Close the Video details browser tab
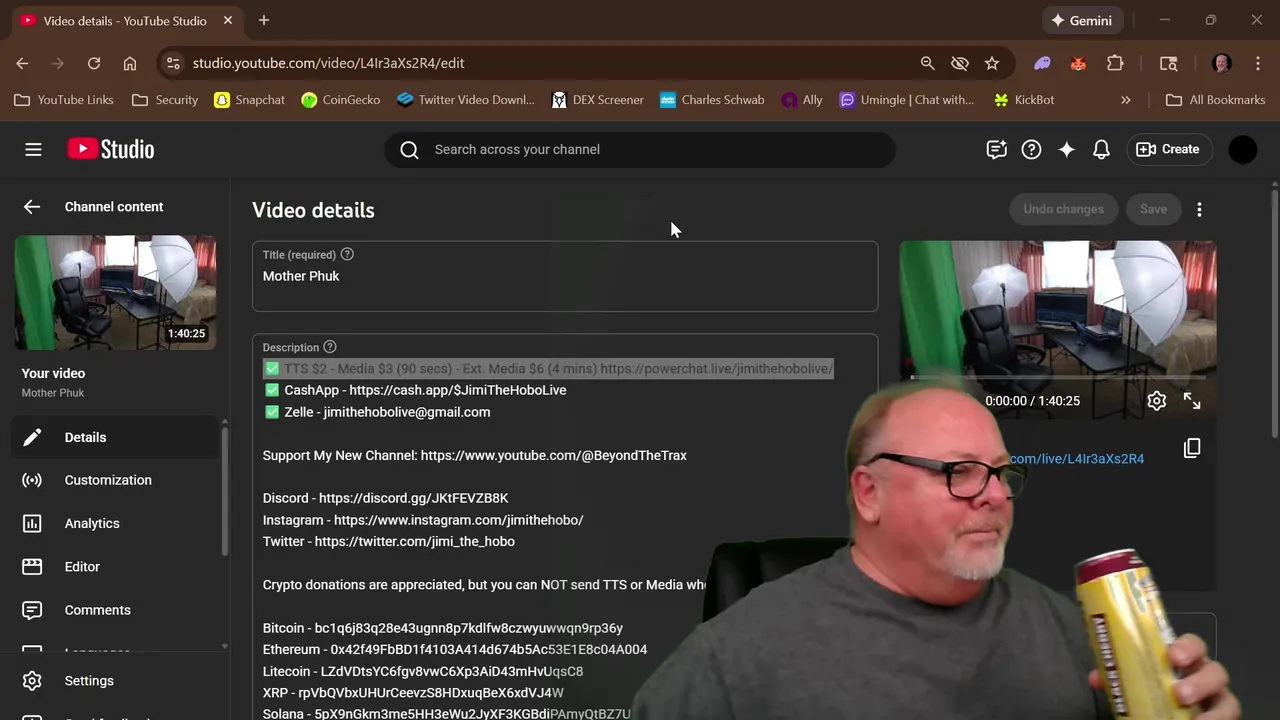The width and height of the screenshot is (1280, 720). coord(228,20)
